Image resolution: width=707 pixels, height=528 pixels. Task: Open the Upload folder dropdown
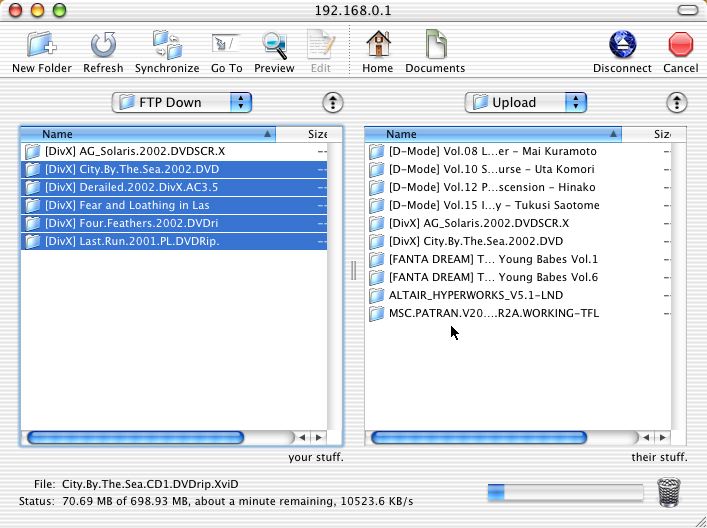click(x=526, y=102)
